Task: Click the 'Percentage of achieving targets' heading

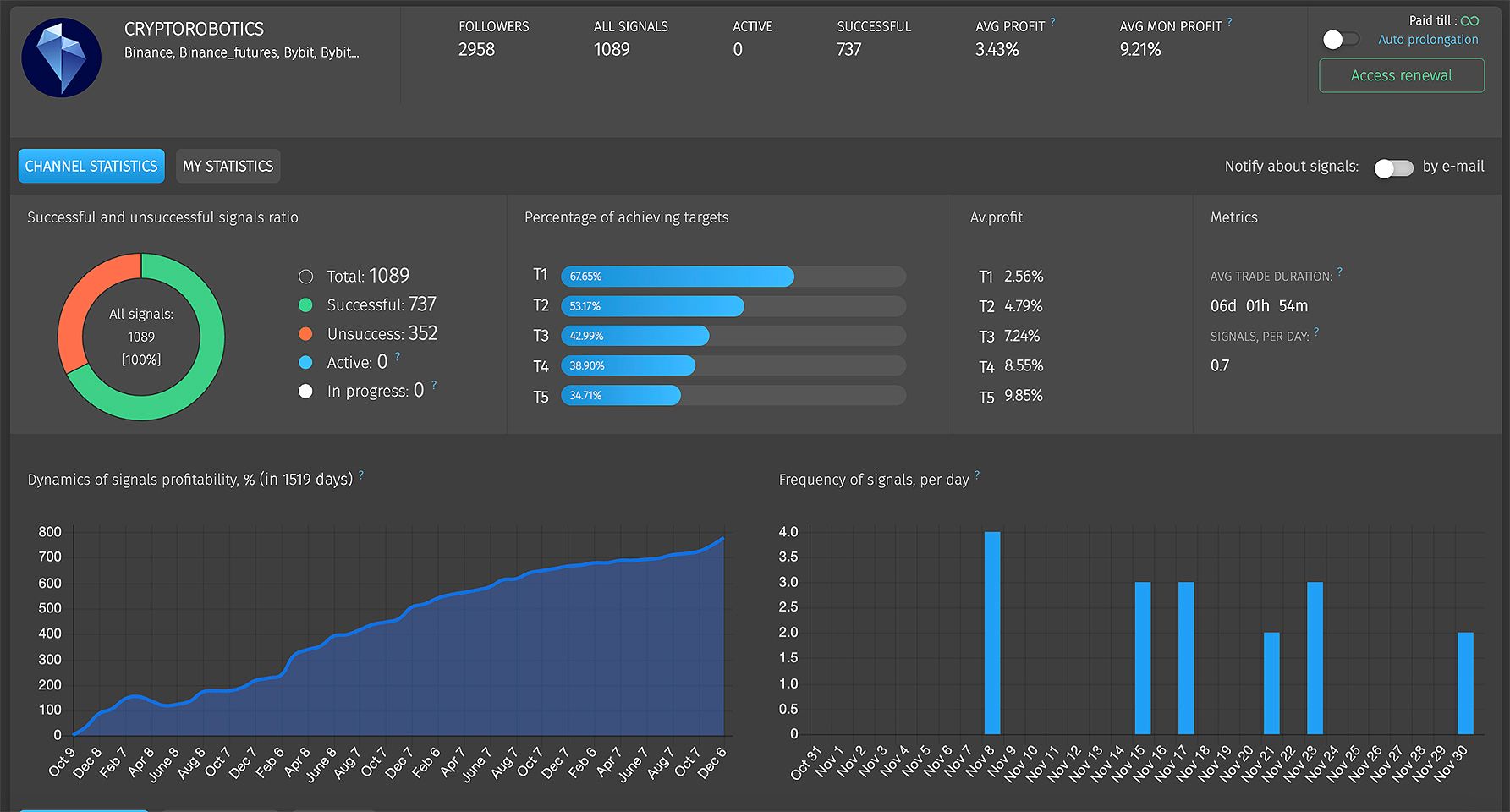Action: (x=626, y=217)
